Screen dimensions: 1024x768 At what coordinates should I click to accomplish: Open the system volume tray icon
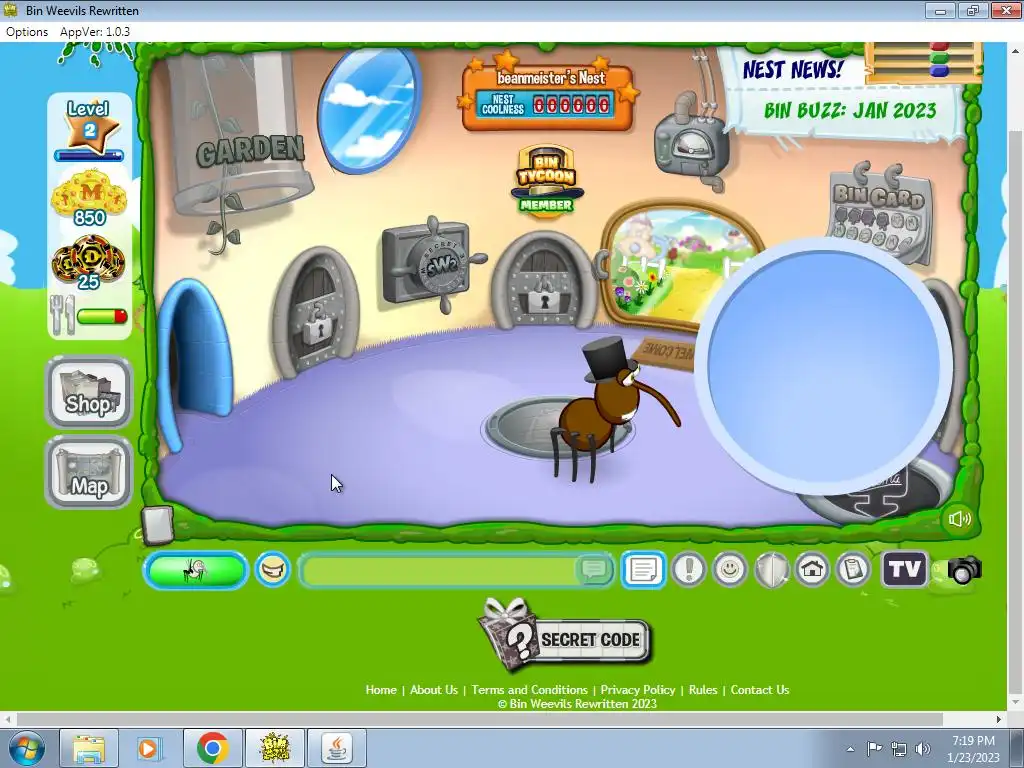click(922, 749)
